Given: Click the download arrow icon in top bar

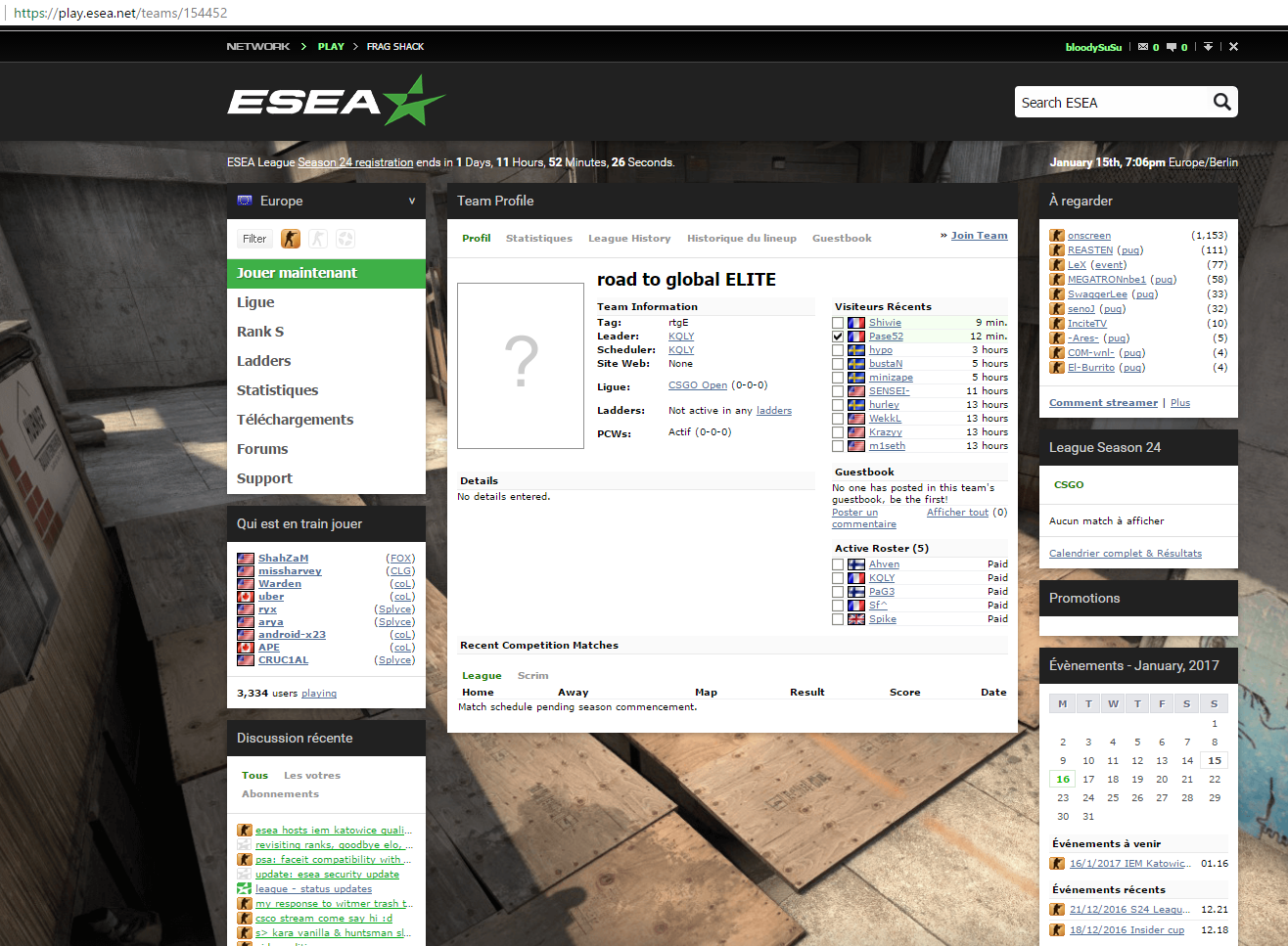Looking at the screenshot, I should tap(1208, 47).
